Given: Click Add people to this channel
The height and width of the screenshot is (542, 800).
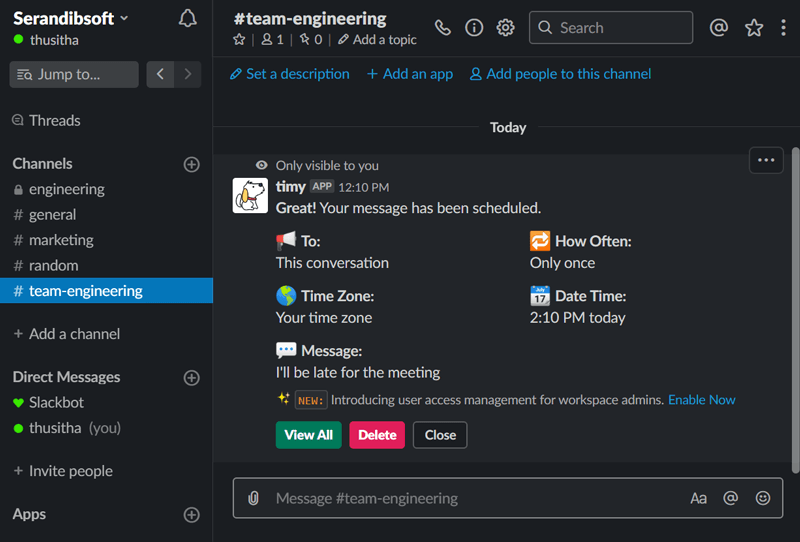Looking at the screenshot, I should point(560,74).
